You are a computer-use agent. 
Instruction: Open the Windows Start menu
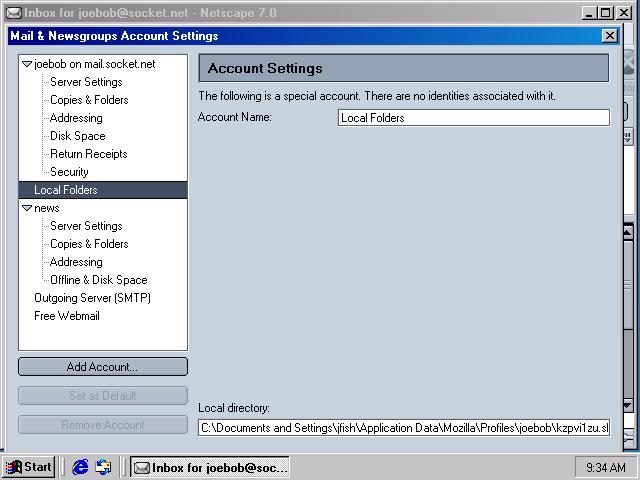click(x=29, y=467)
